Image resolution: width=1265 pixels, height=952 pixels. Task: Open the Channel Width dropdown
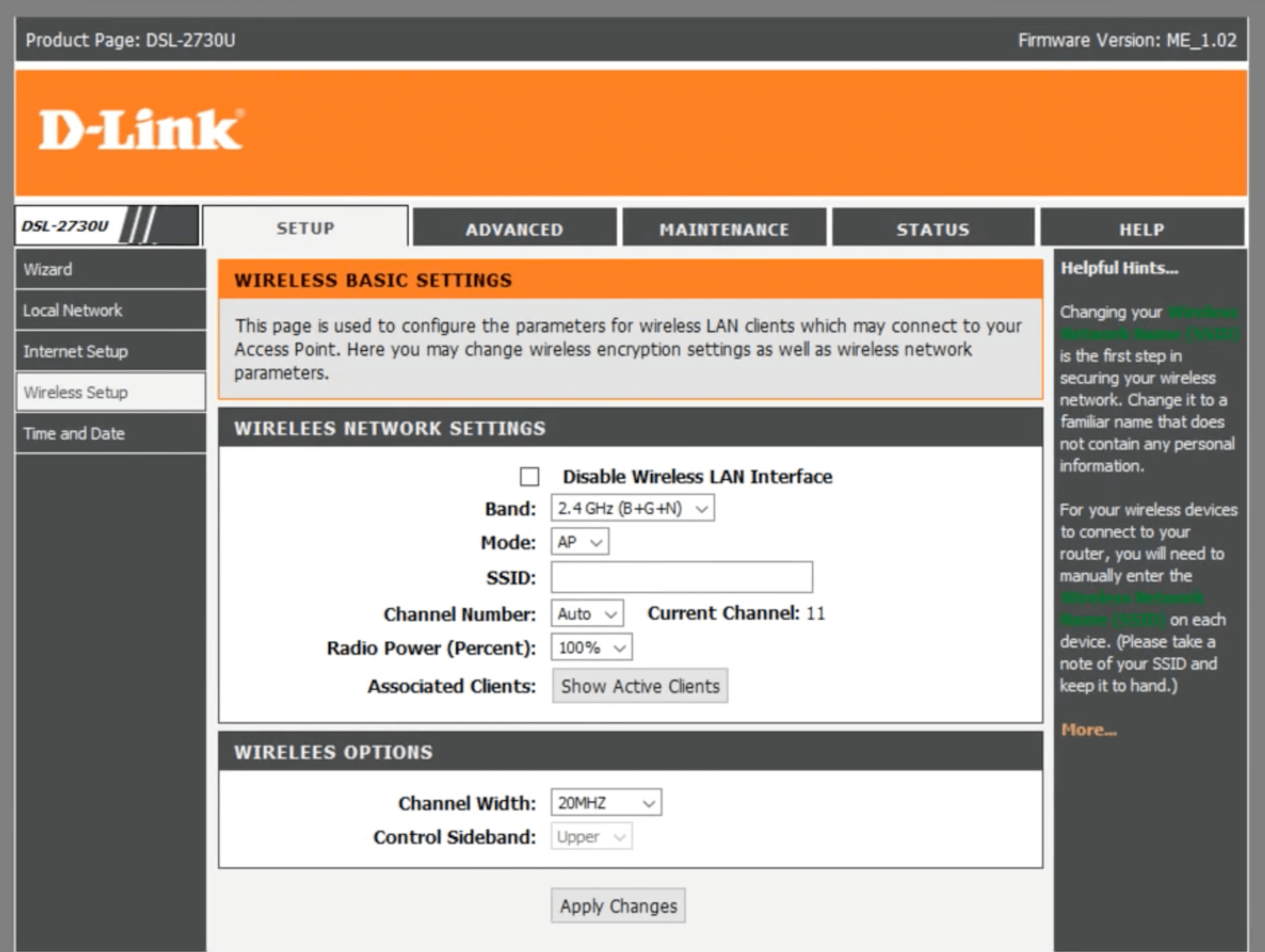pos(606,803)
